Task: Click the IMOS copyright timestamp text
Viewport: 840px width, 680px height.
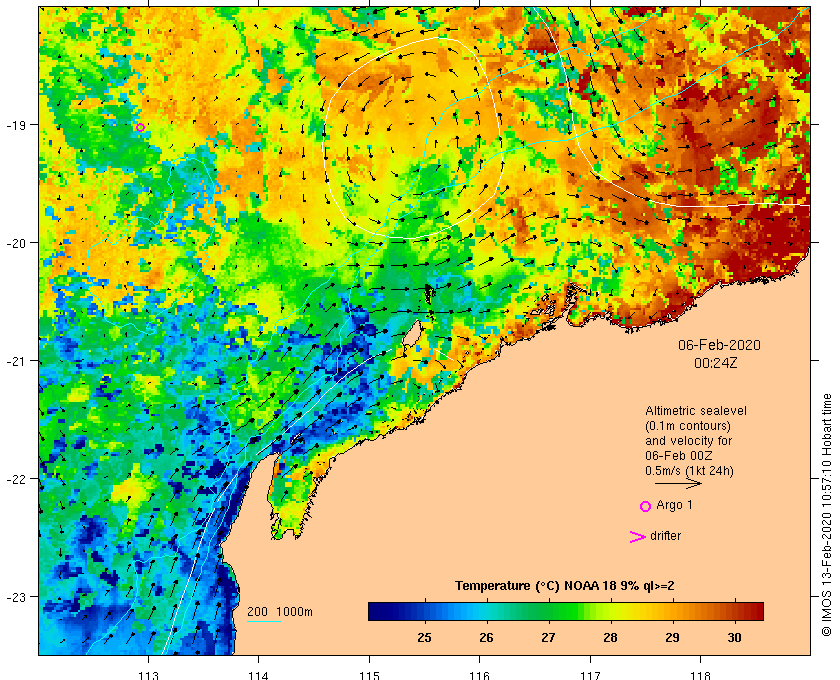Action: point(826,515)
